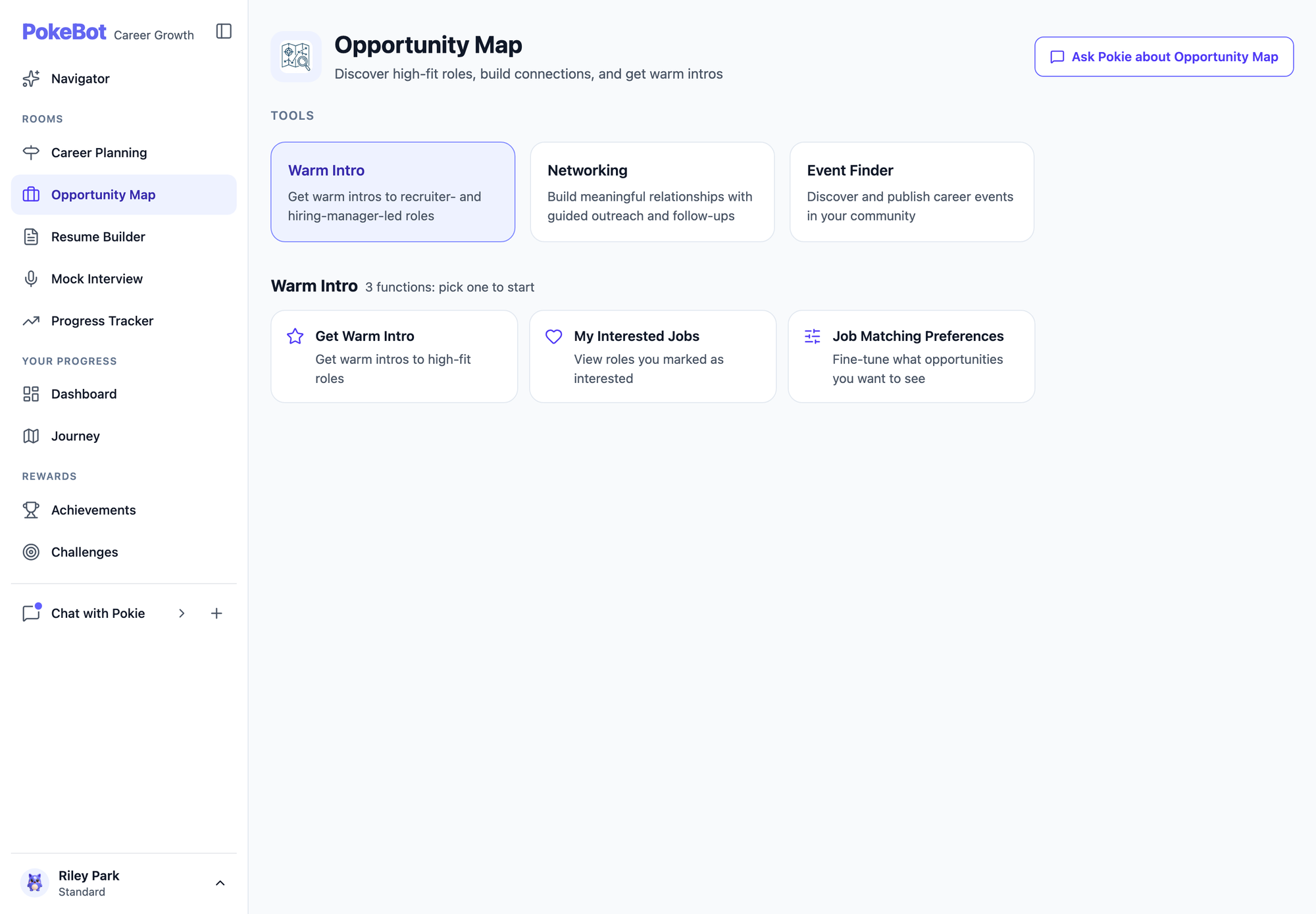
Task: Go to Career Planning room
Action: coord(124,153)
